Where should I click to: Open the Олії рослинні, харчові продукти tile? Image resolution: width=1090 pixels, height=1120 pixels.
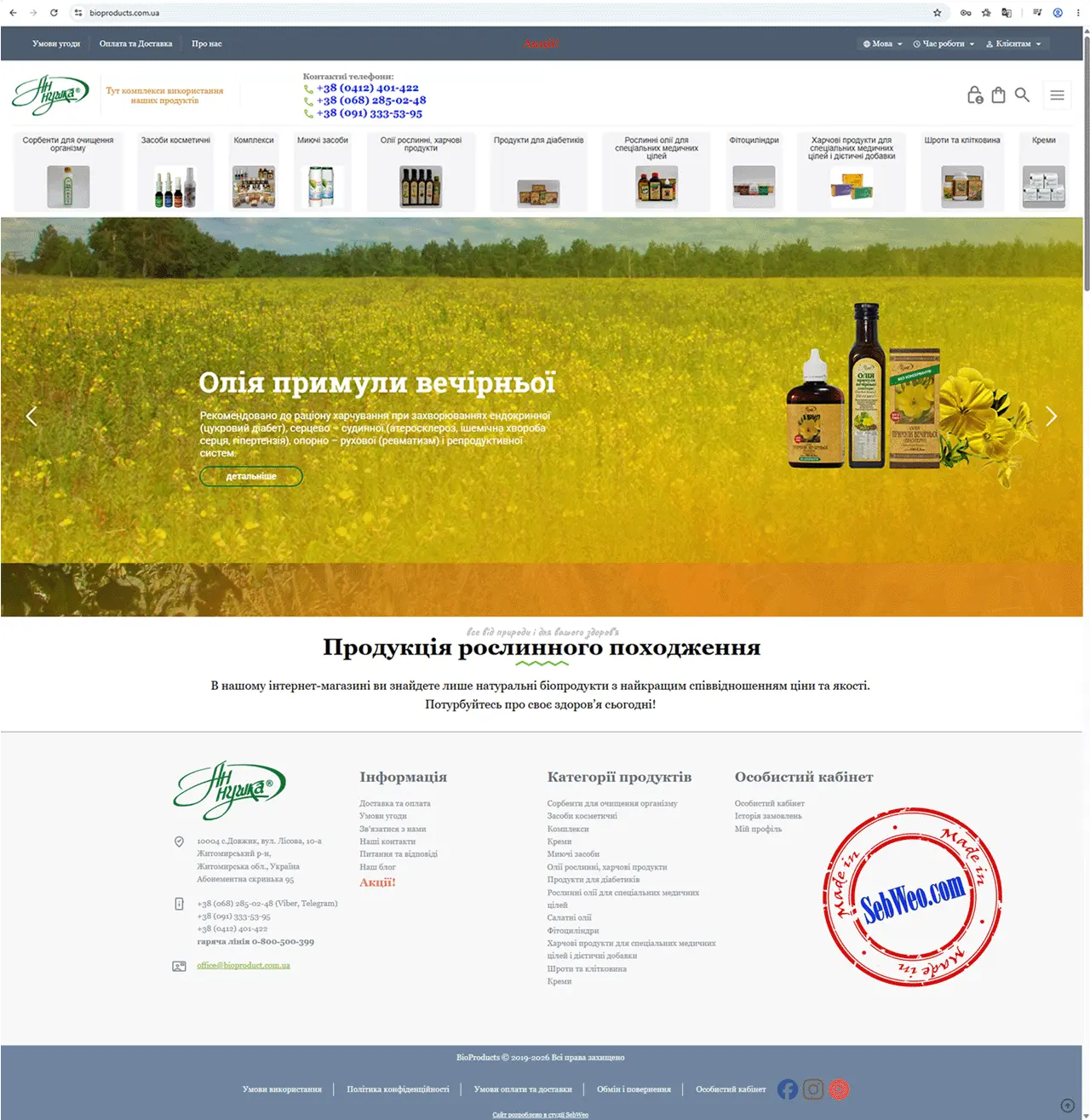(x=421, y=171)
